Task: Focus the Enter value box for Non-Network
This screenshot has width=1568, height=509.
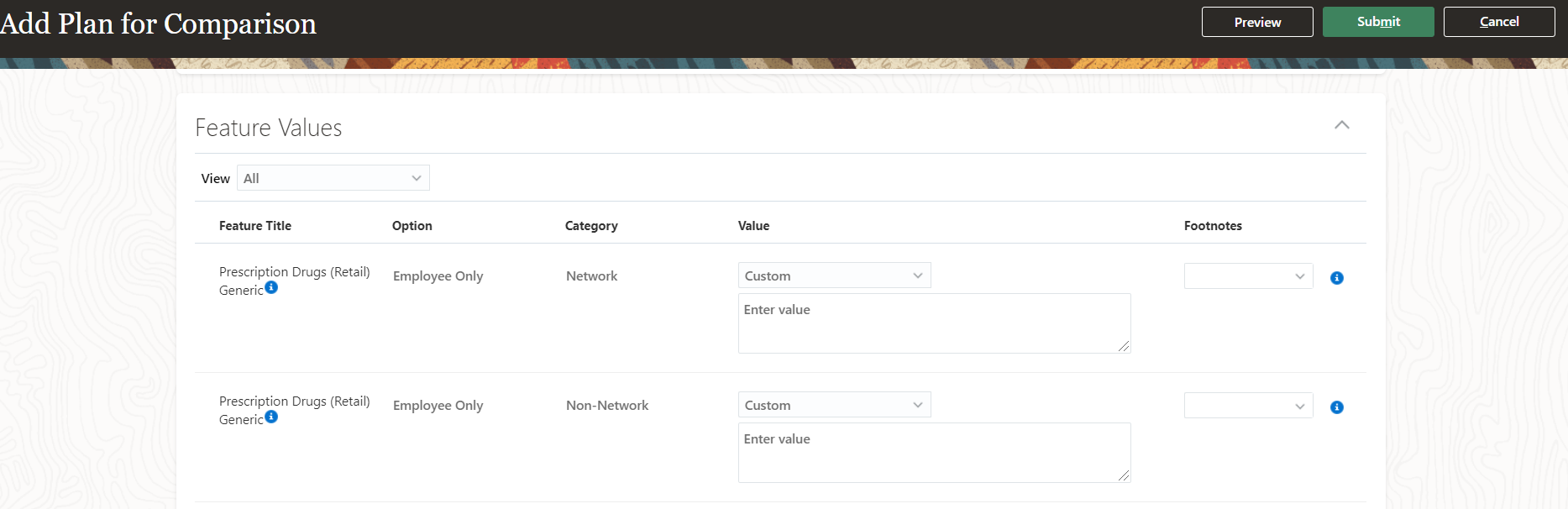Action: tap(933, 453)
